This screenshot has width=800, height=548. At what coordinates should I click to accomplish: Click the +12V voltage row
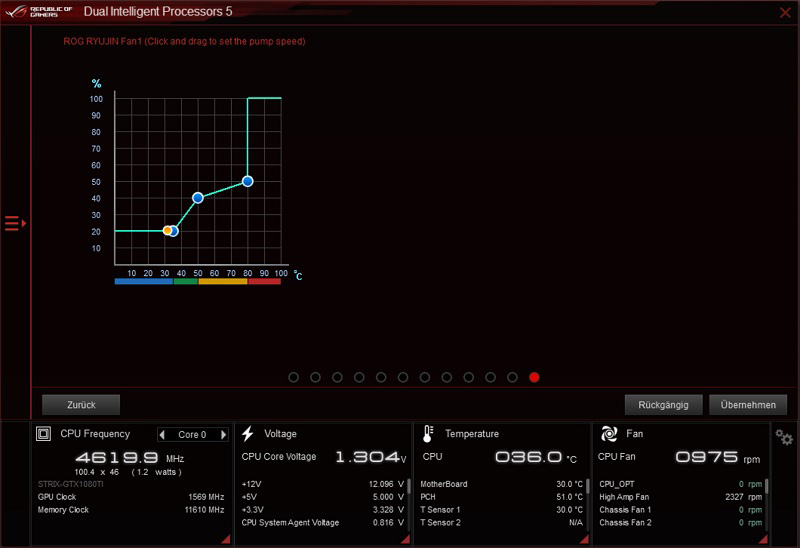click(322, 484)
